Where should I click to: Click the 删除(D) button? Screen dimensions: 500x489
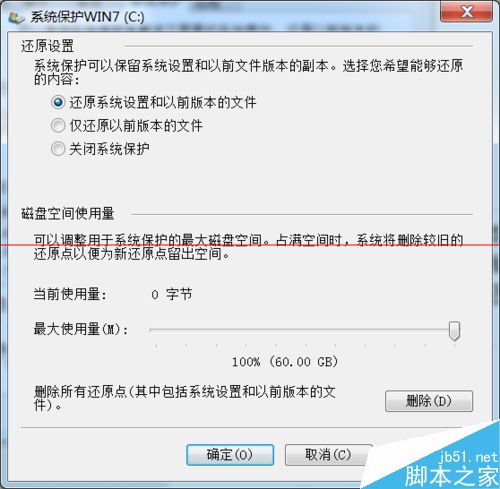click(x=429, y=401)
